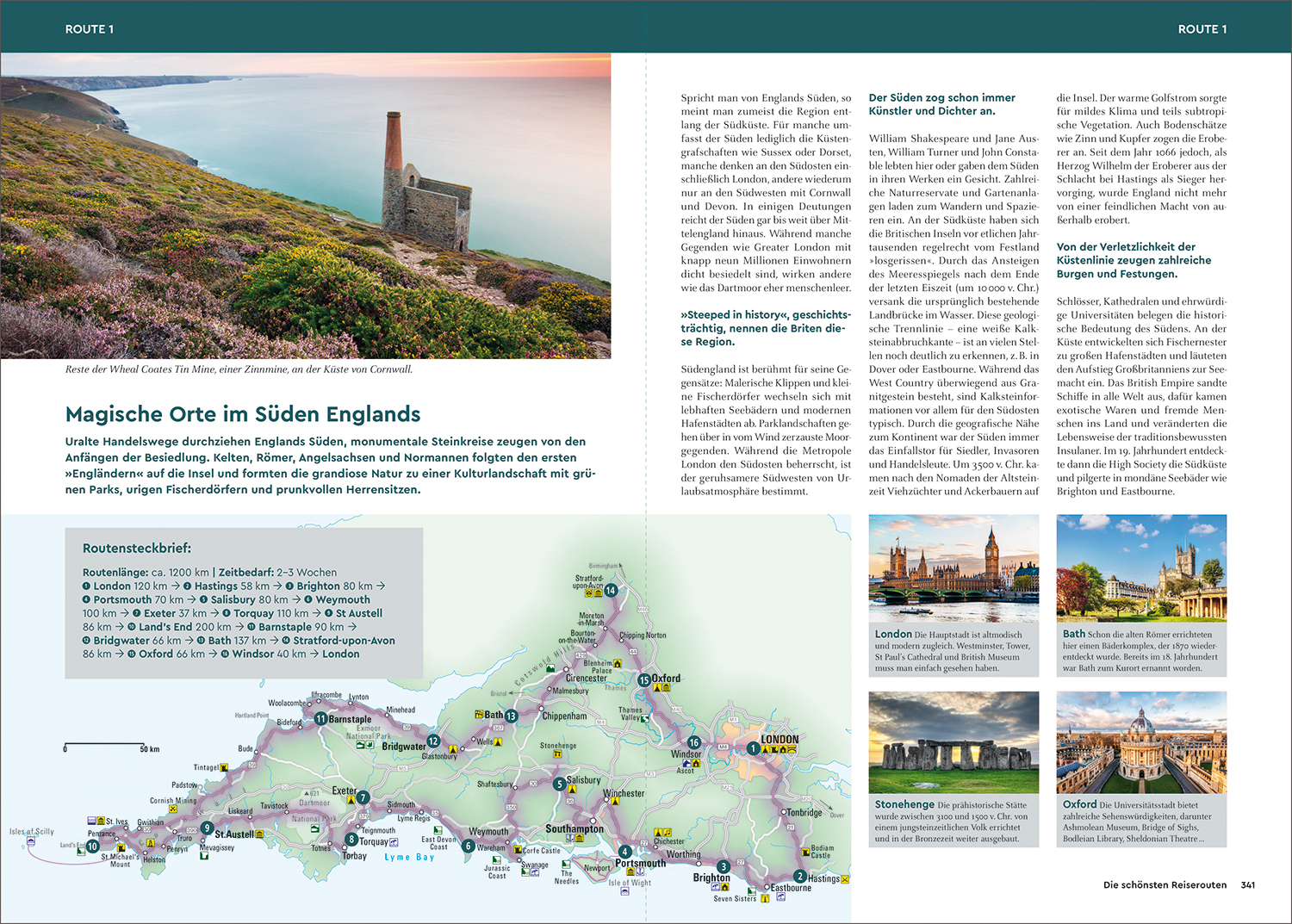Select the Stonehenge monument icon on the map
This screenshot has width=1292, height=924.
tap(557, 755)
